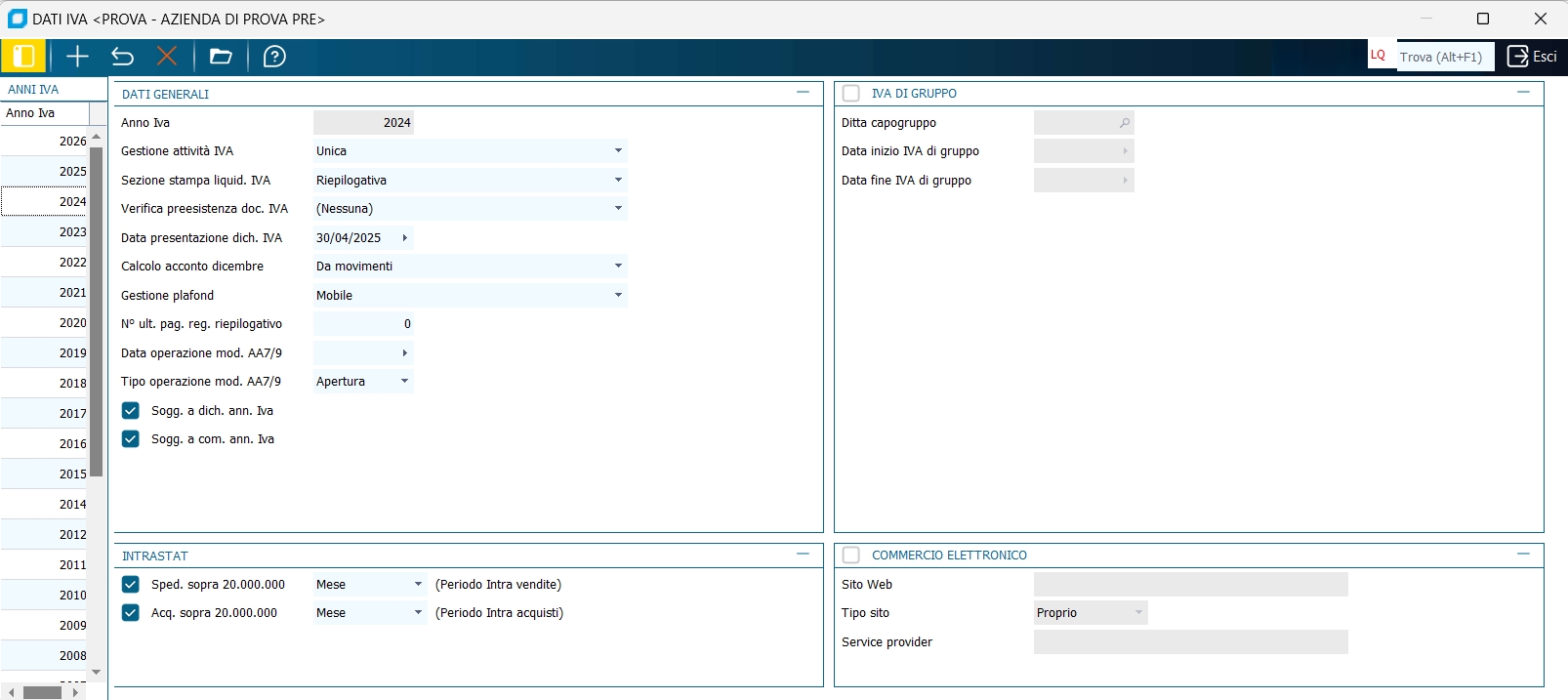Click the Anno Iva 2024 field
This screenshot has width=1568, height=700.
[x=363, y=123]
